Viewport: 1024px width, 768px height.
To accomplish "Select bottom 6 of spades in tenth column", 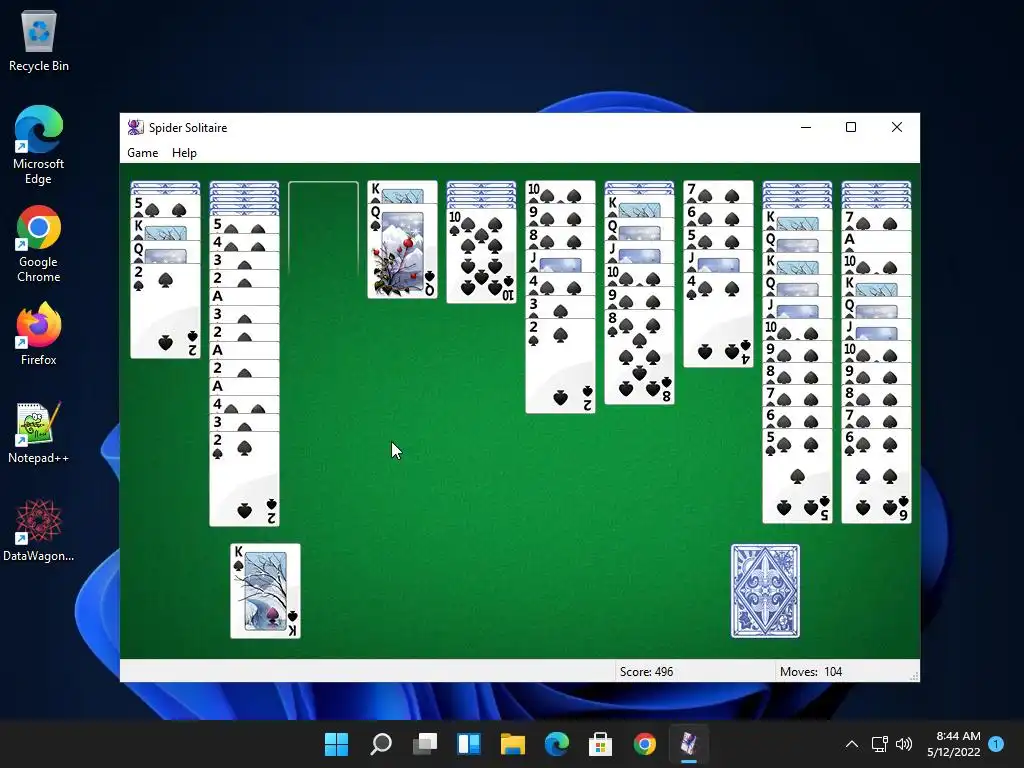I will 876,476.
